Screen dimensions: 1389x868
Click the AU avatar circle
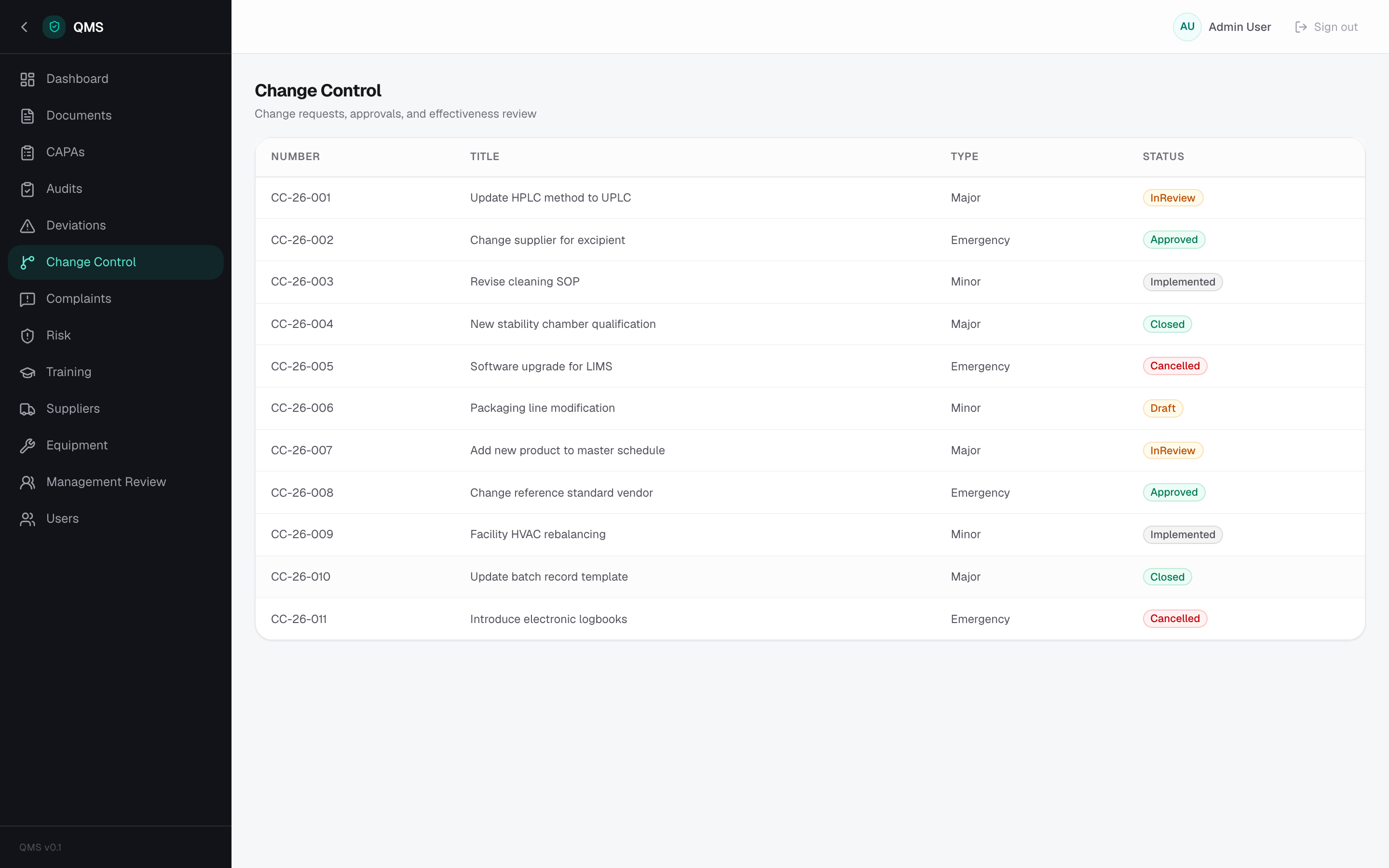1187,27
